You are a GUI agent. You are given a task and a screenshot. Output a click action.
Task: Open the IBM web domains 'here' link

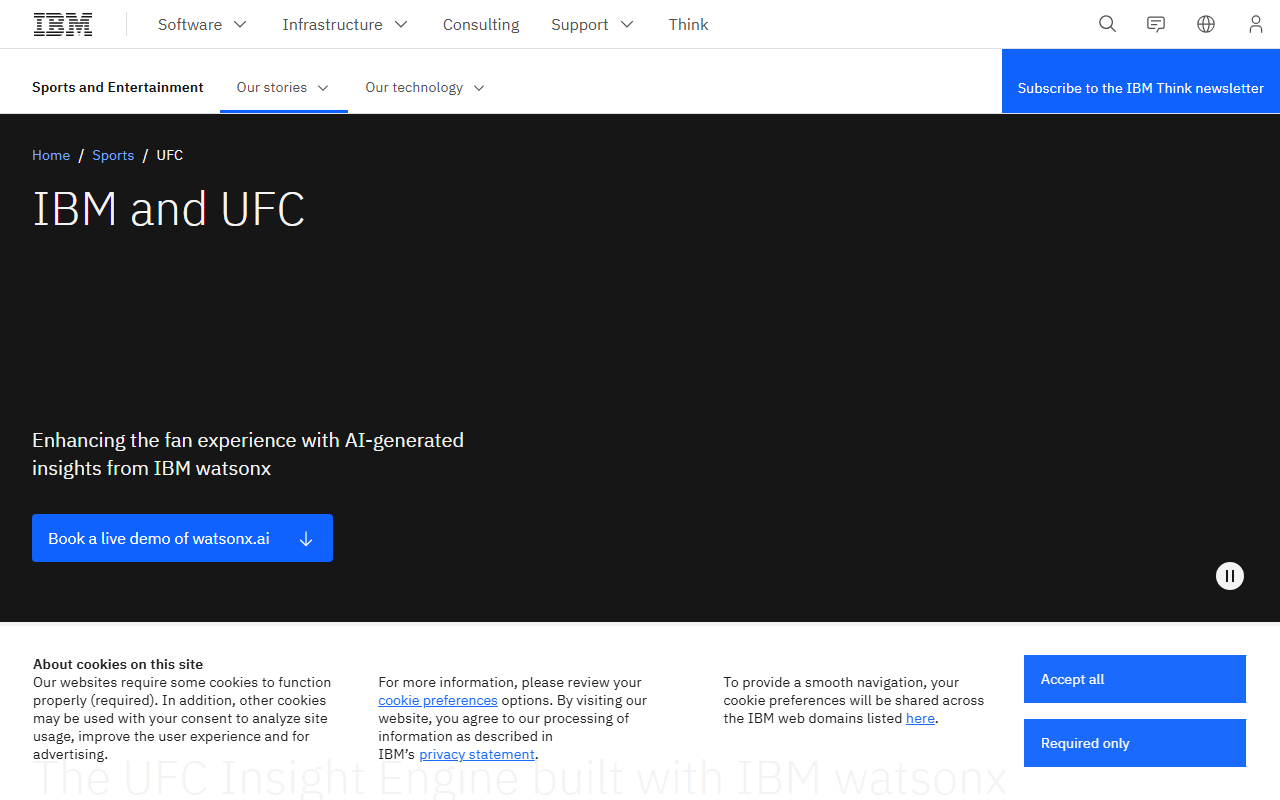(x=920, y=718)
